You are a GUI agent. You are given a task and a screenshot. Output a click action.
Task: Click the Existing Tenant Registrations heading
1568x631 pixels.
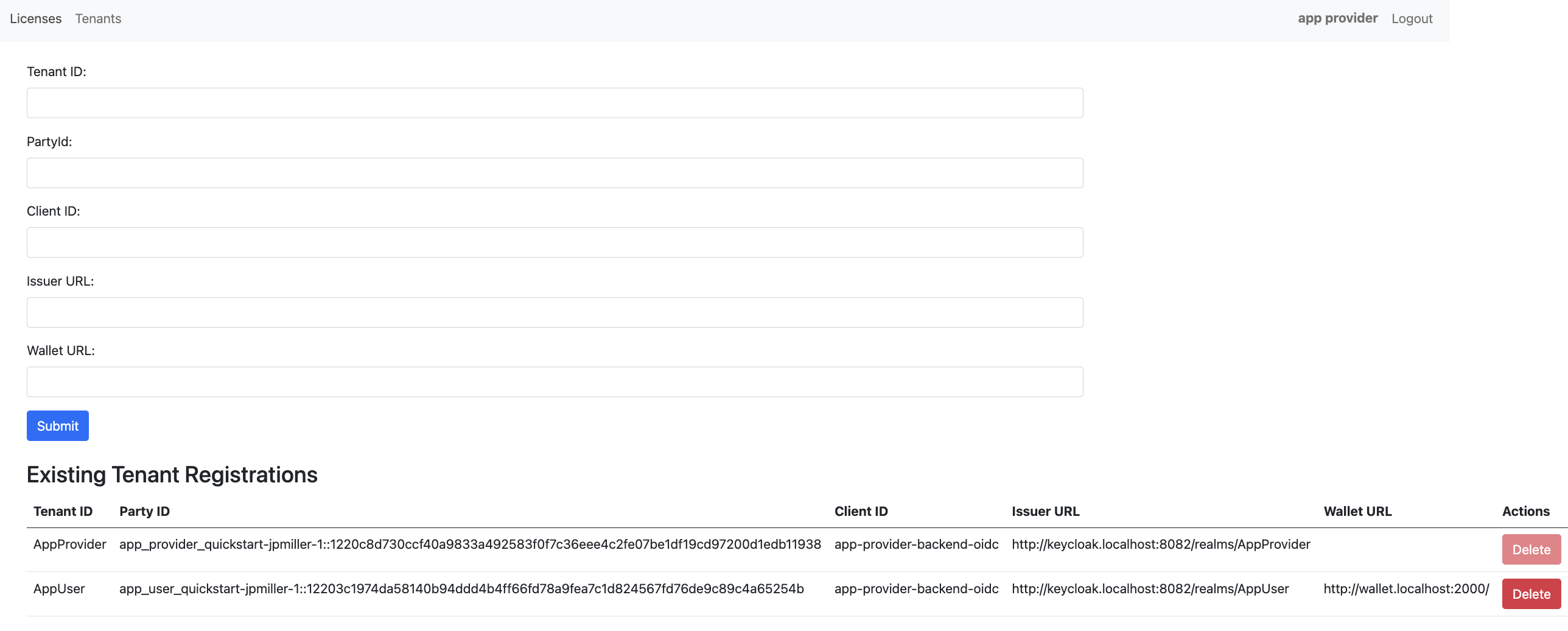coord(172,474)
